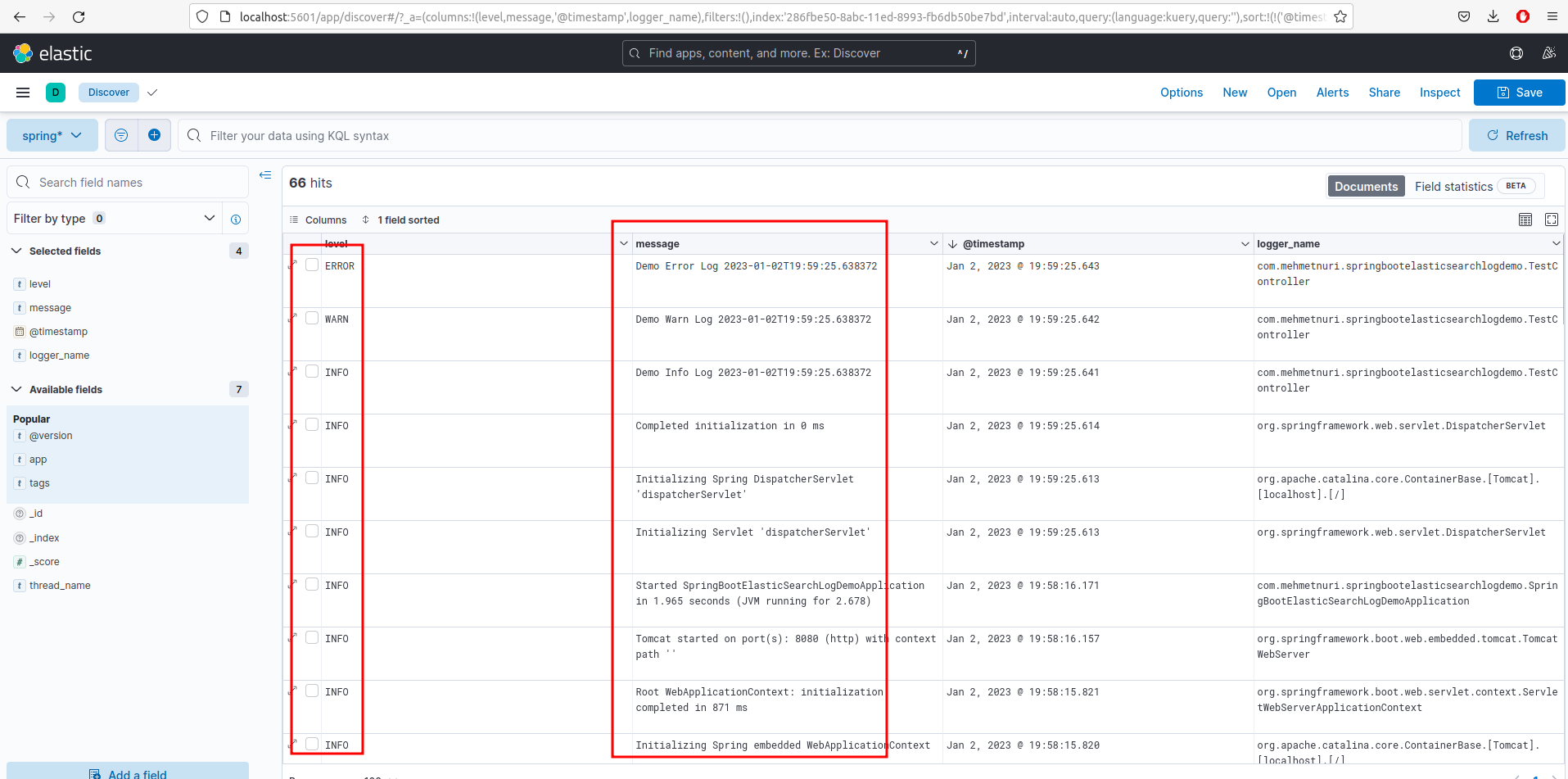
Task: Select the Completed initialization row checkbox
Action: pos(312,424)
